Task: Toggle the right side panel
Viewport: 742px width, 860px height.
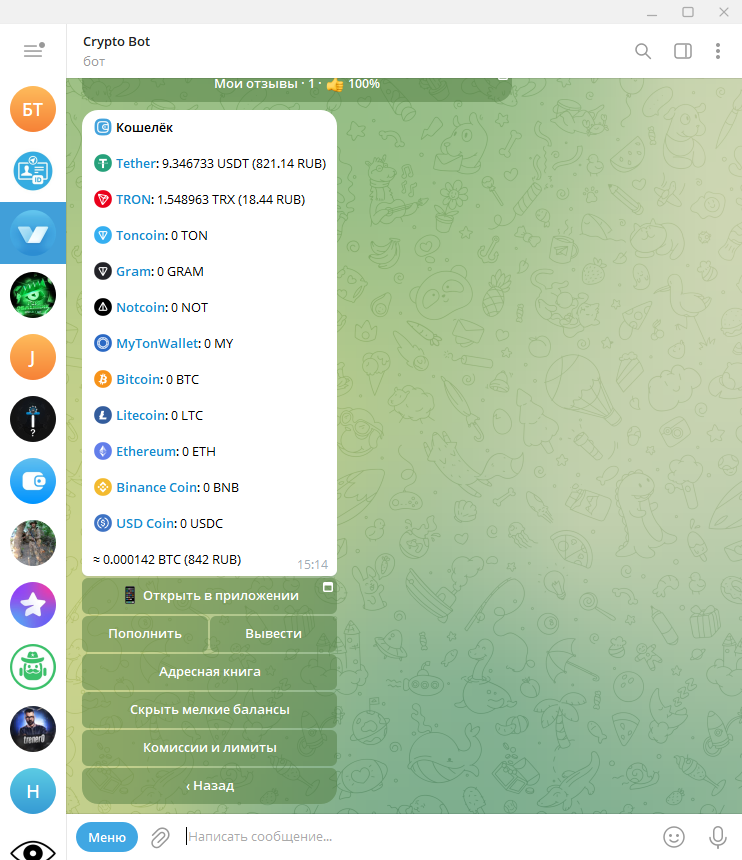Action: pos(683,51)
